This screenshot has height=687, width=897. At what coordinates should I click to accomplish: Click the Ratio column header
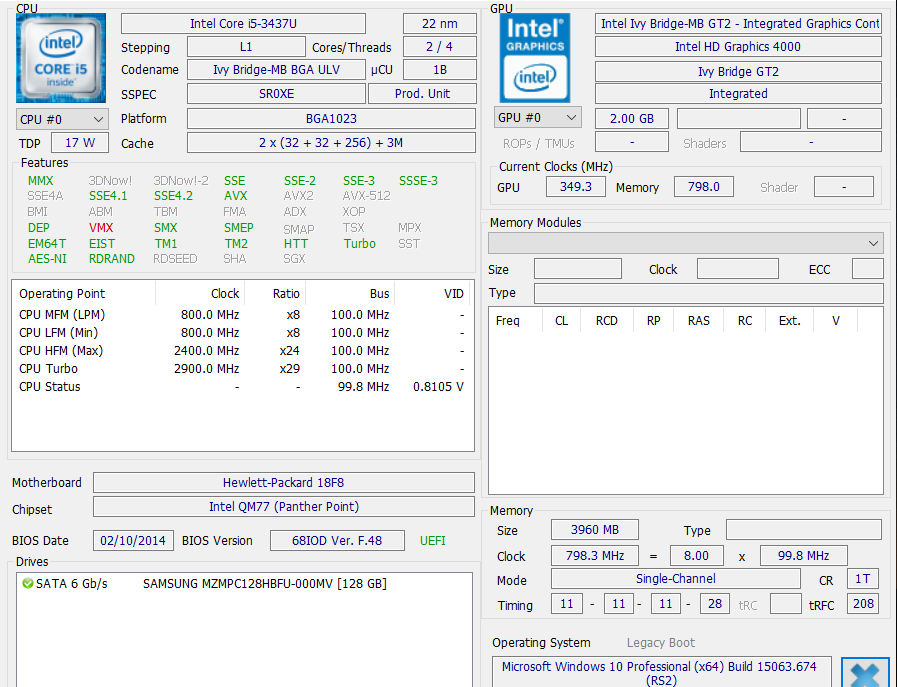click(276, 293)
